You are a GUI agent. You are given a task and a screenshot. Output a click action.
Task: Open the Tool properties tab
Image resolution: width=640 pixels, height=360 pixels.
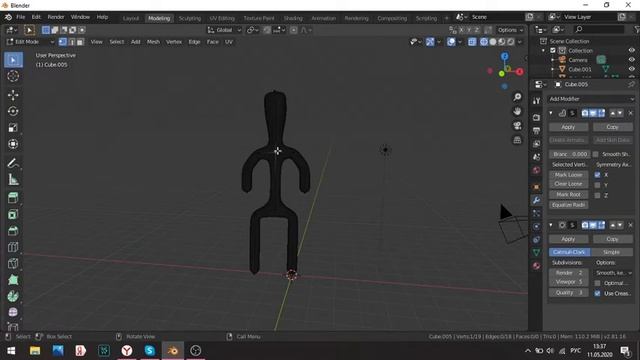coord(536,101)
